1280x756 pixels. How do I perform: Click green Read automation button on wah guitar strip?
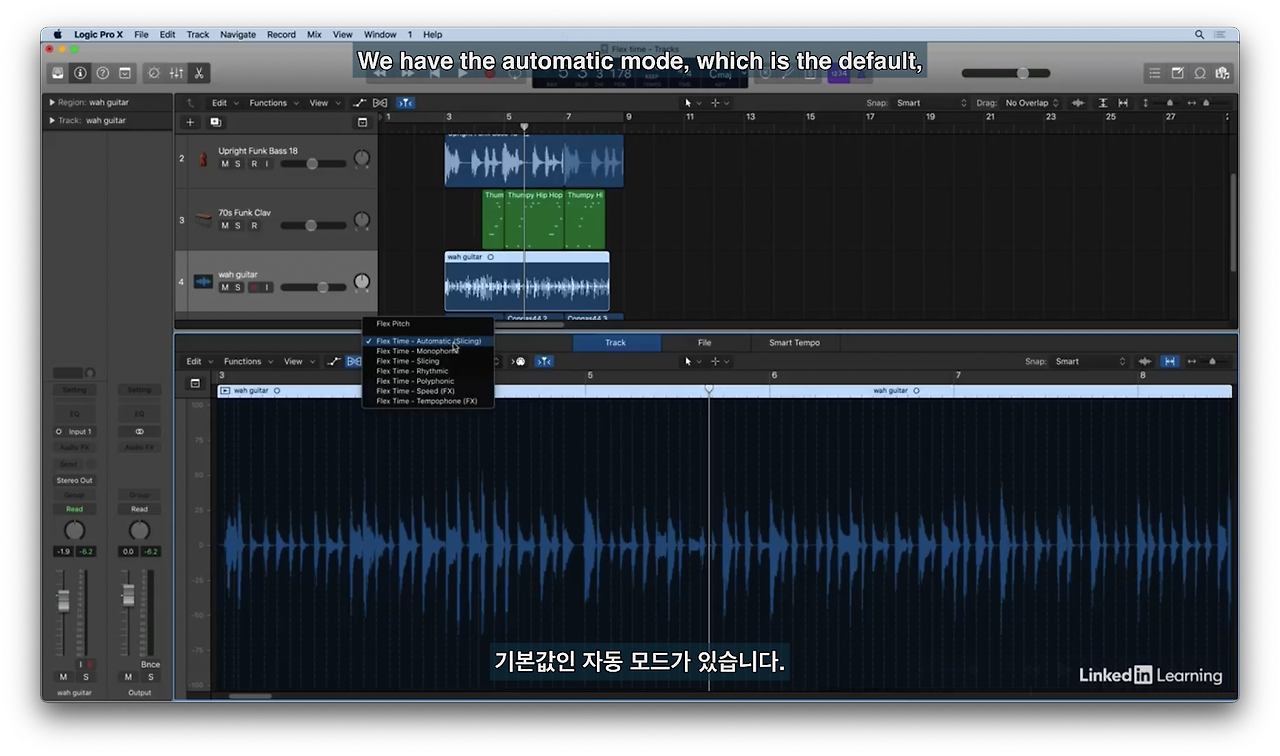pos(74,509)
